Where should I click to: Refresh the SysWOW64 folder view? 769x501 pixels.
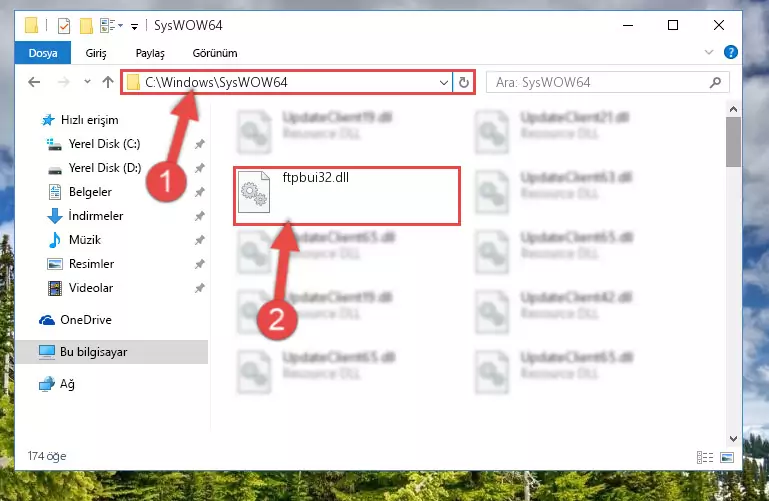[x=463, y=82]
